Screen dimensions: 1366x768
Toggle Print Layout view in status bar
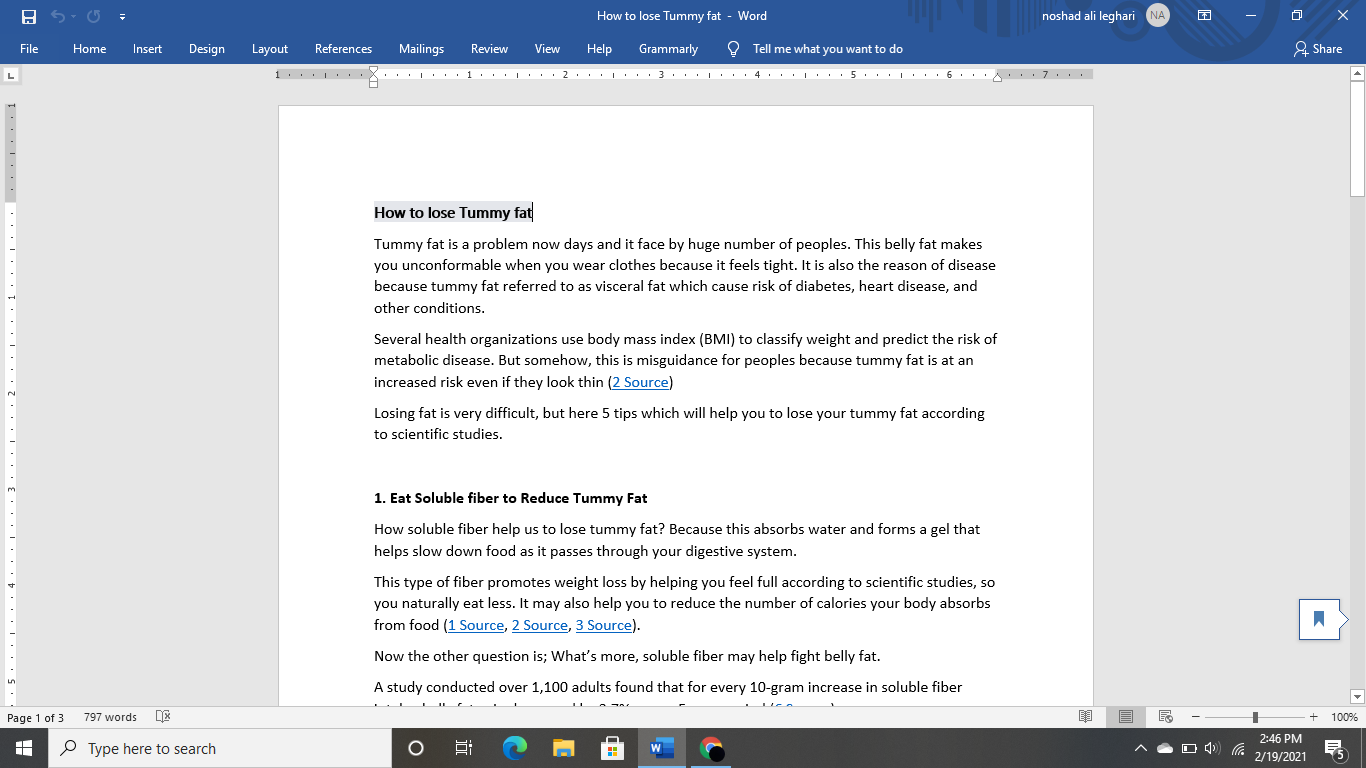click(1125, 717)
